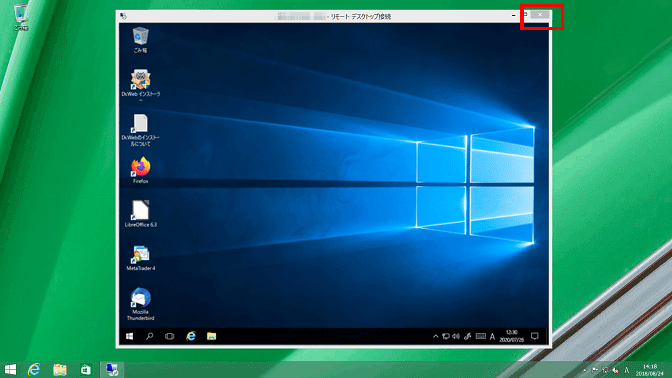672x378 pixels.
Task: Click the remote network tray icon
Action: point(446,336)
